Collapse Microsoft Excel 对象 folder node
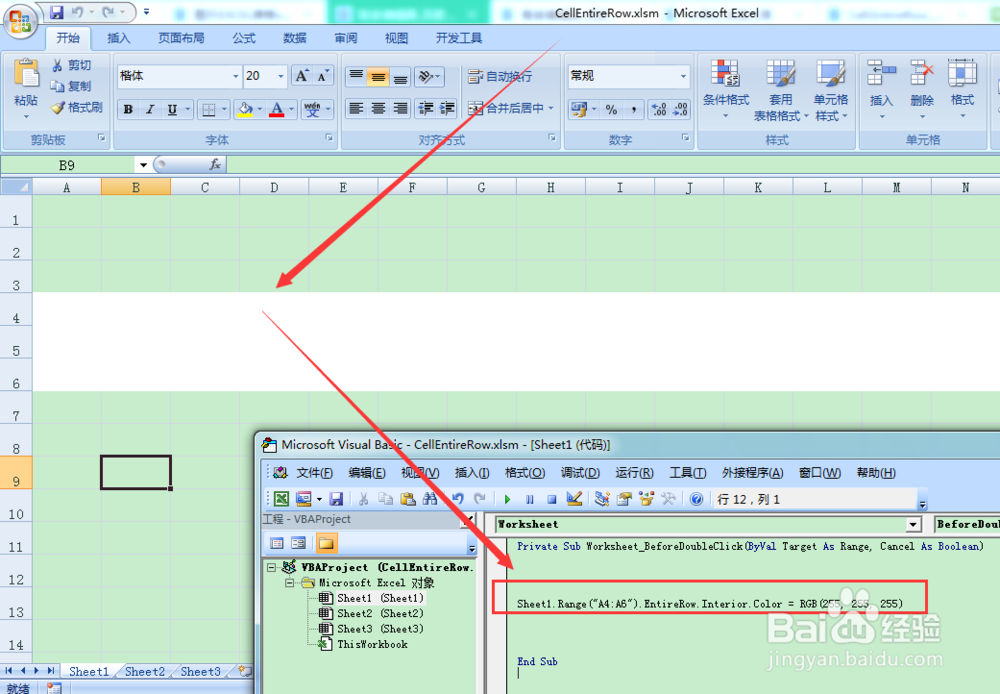The height and width of the screenshot is (694, 1000). [290, 582]
